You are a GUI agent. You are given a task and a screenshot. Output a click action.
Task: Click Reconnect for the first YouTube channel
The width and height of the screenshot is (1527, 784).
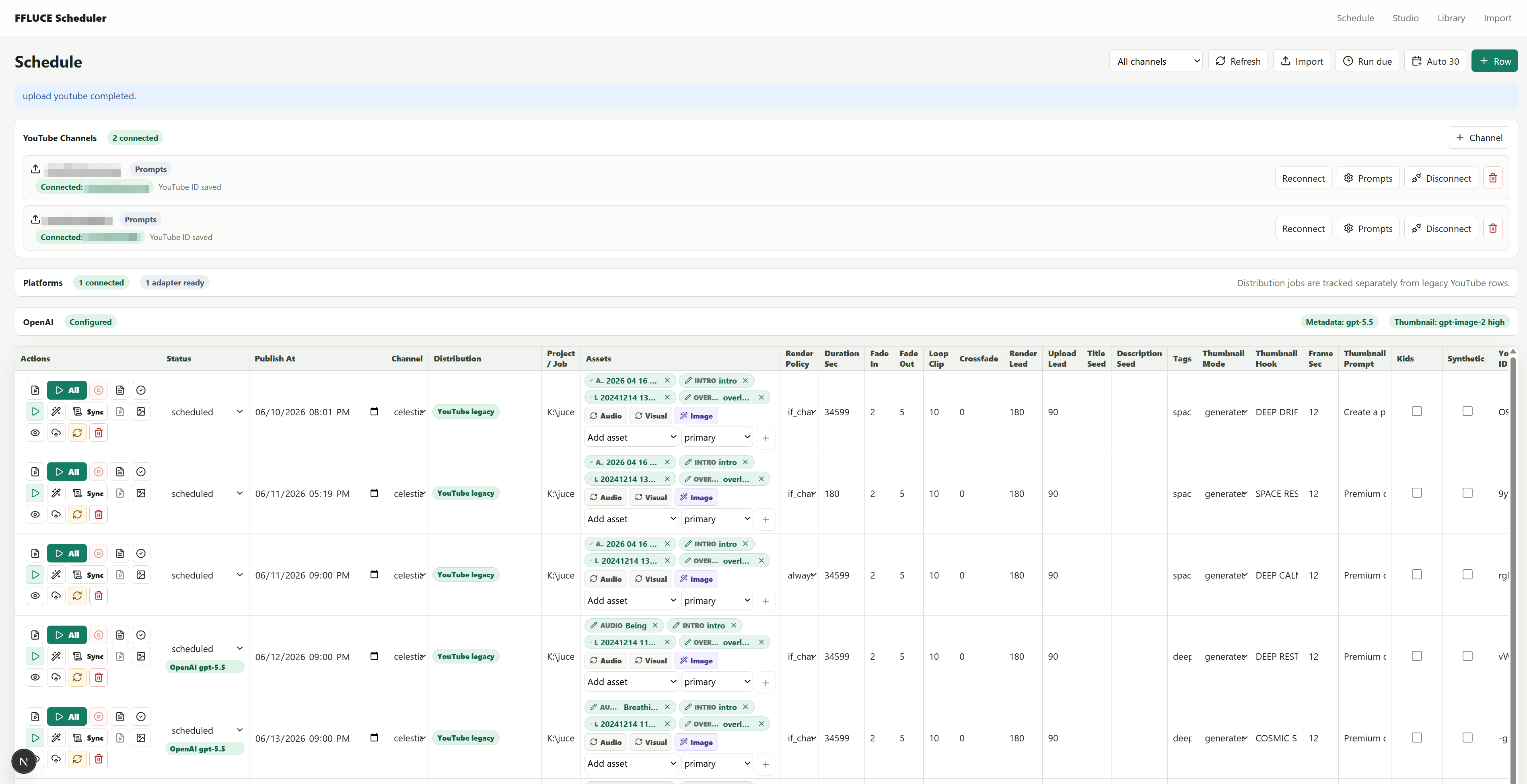coord(1303,179)
